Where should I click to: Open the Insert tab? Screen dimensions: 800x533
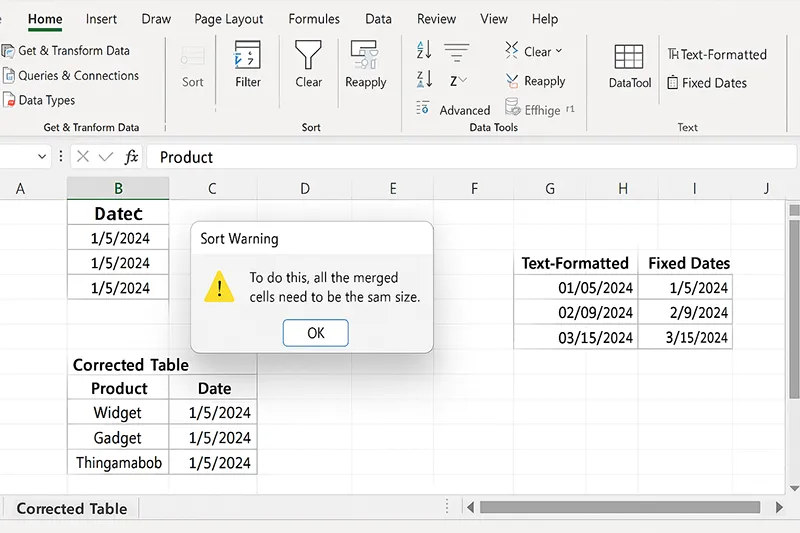click(101, 19)
